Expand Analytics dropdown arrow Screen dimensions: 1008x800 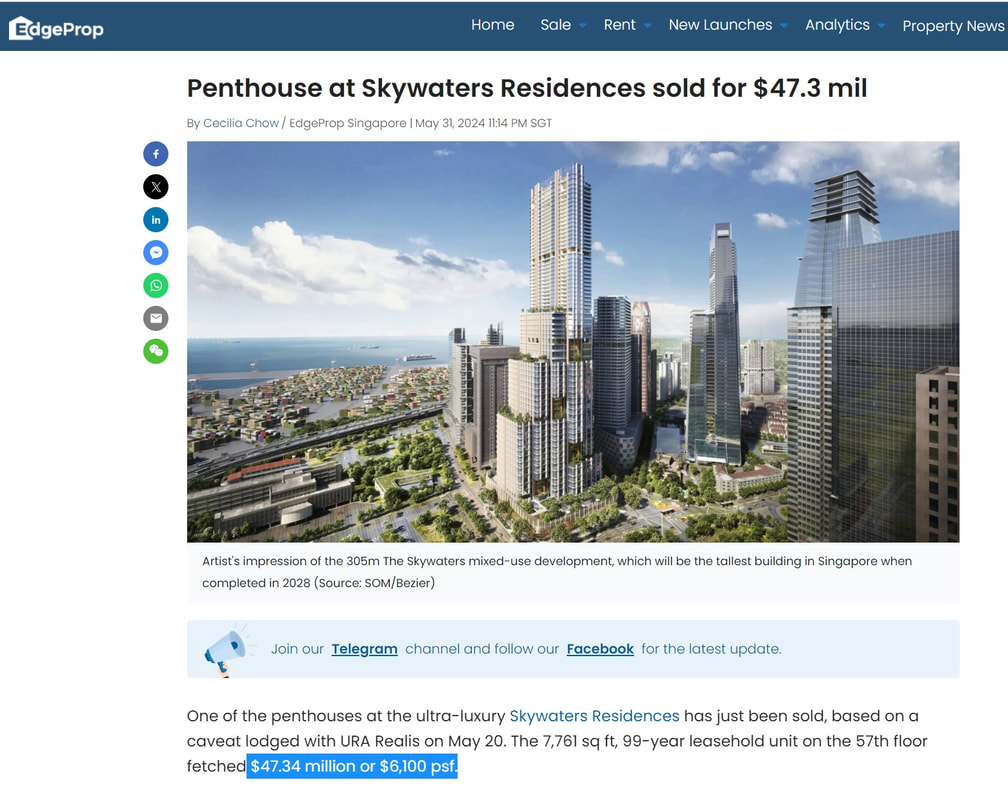881,26
